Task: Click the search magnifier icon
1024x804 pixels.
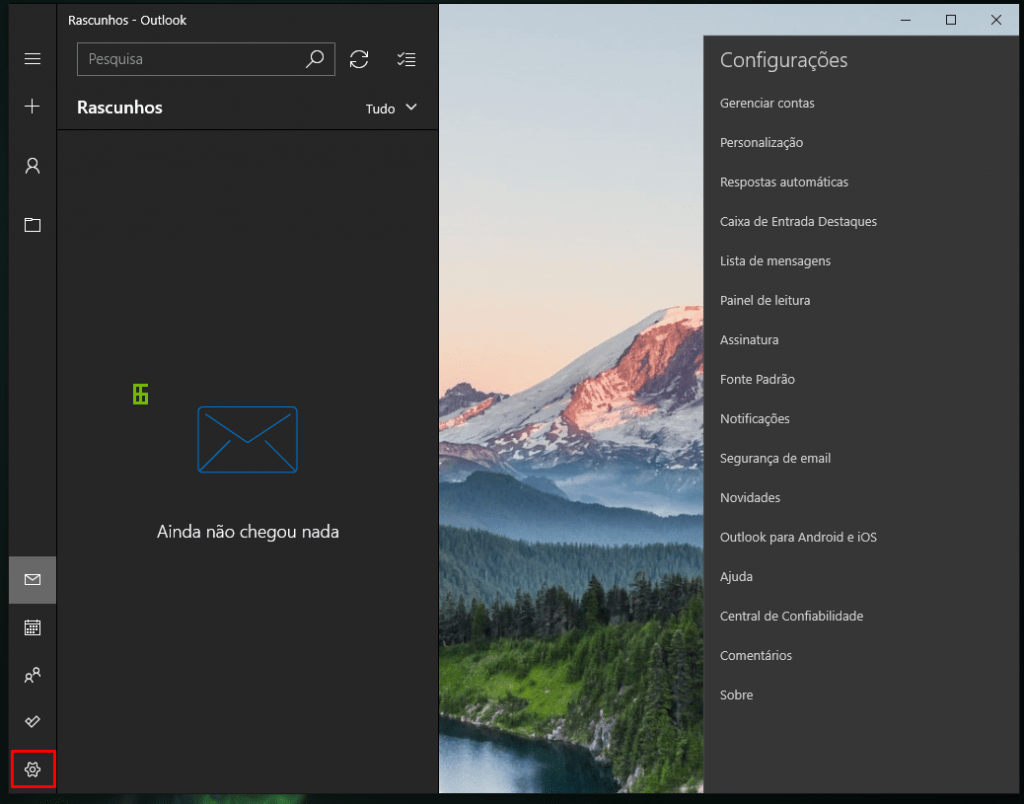Action: coord(314,59)
